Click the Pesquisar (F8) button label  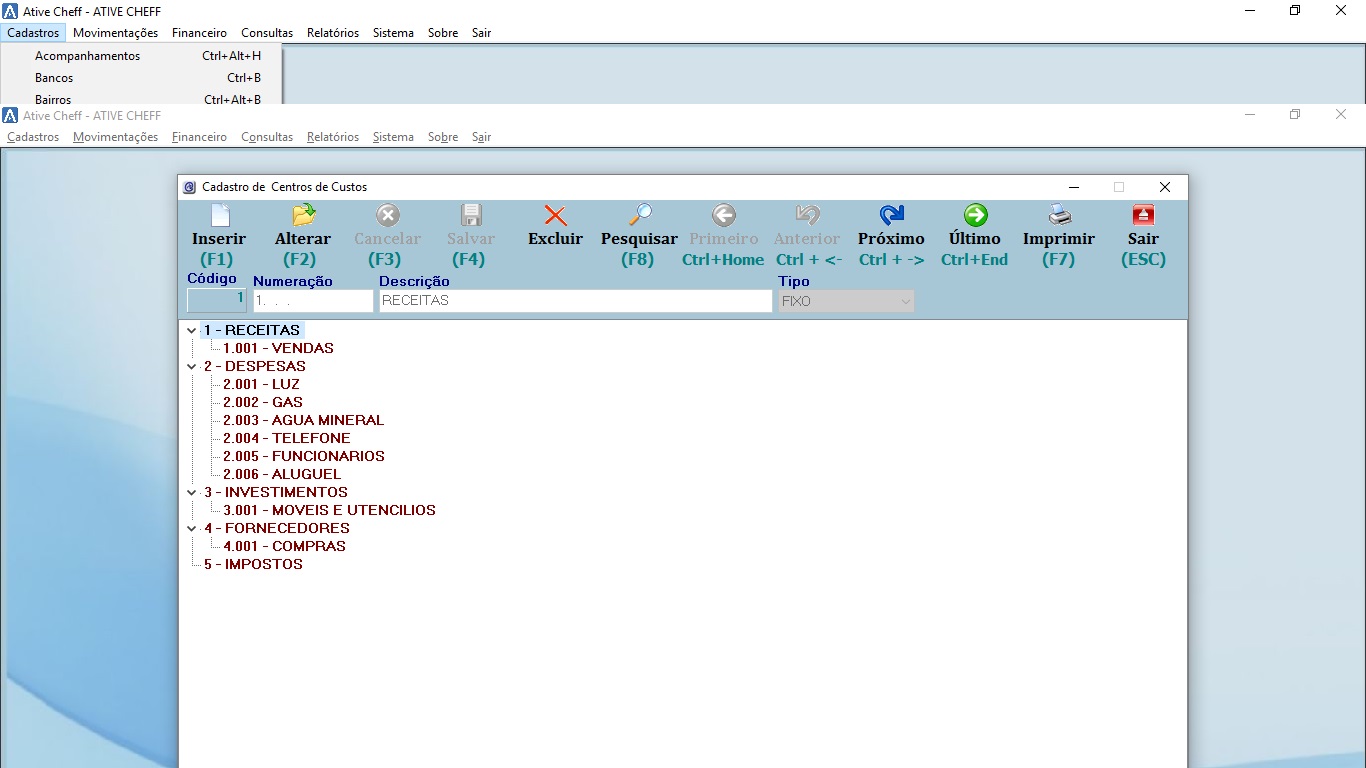tap(639, 249)
